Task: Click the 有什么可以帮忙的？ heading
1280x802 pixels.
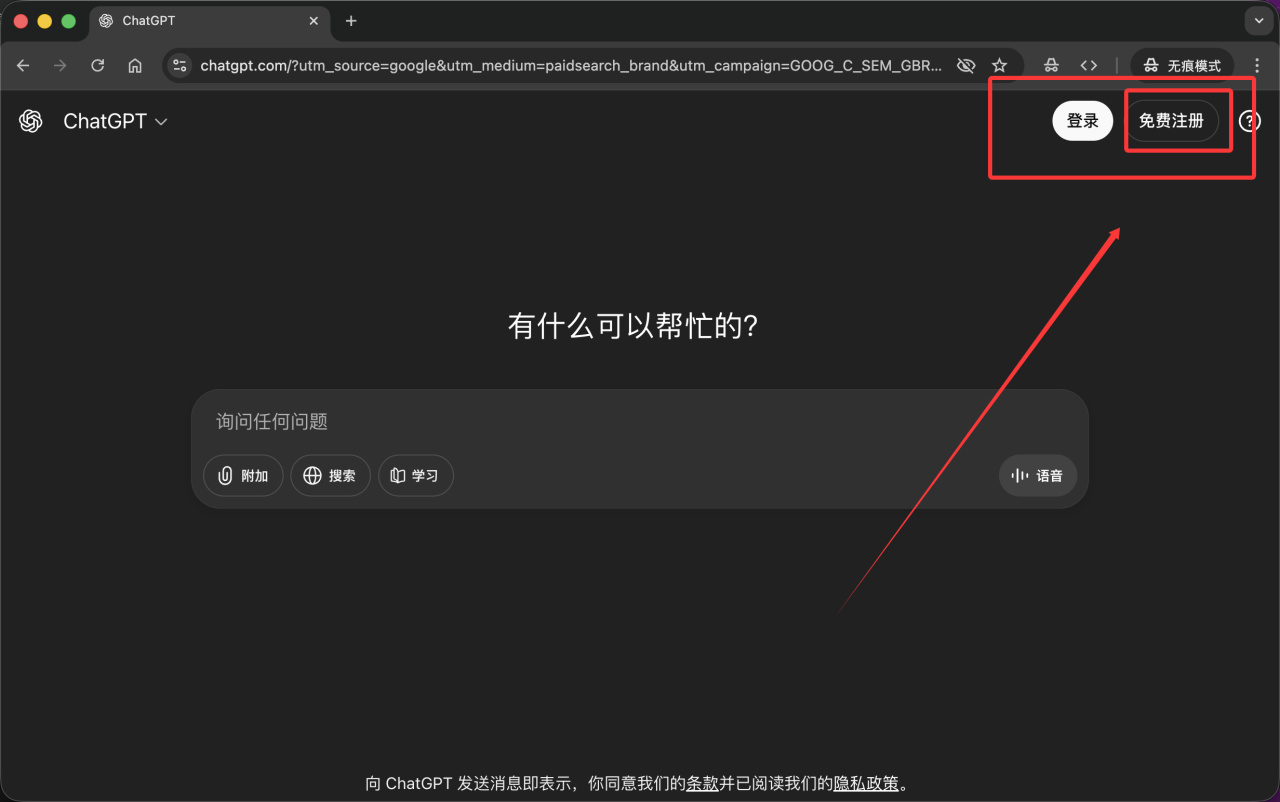Action: point(633,327)
